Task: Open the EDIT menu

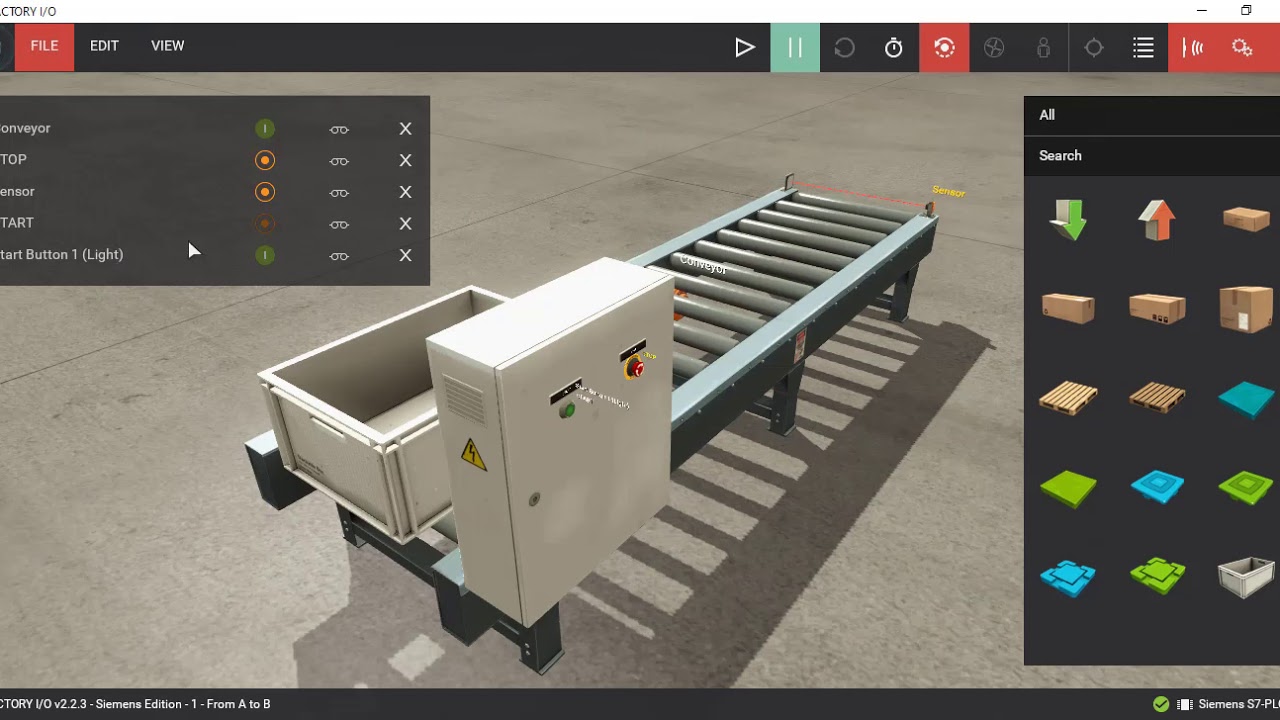Action: point(104,46)
